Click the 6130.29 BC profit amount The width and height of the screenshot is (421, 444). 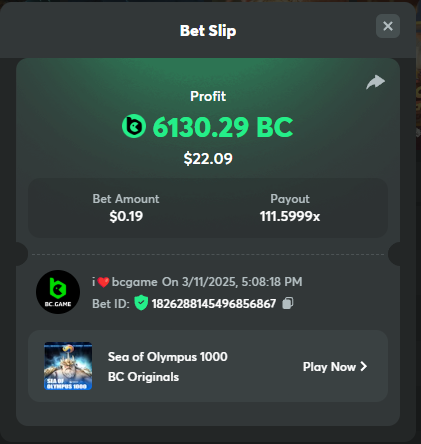click(x=223, y=127)
